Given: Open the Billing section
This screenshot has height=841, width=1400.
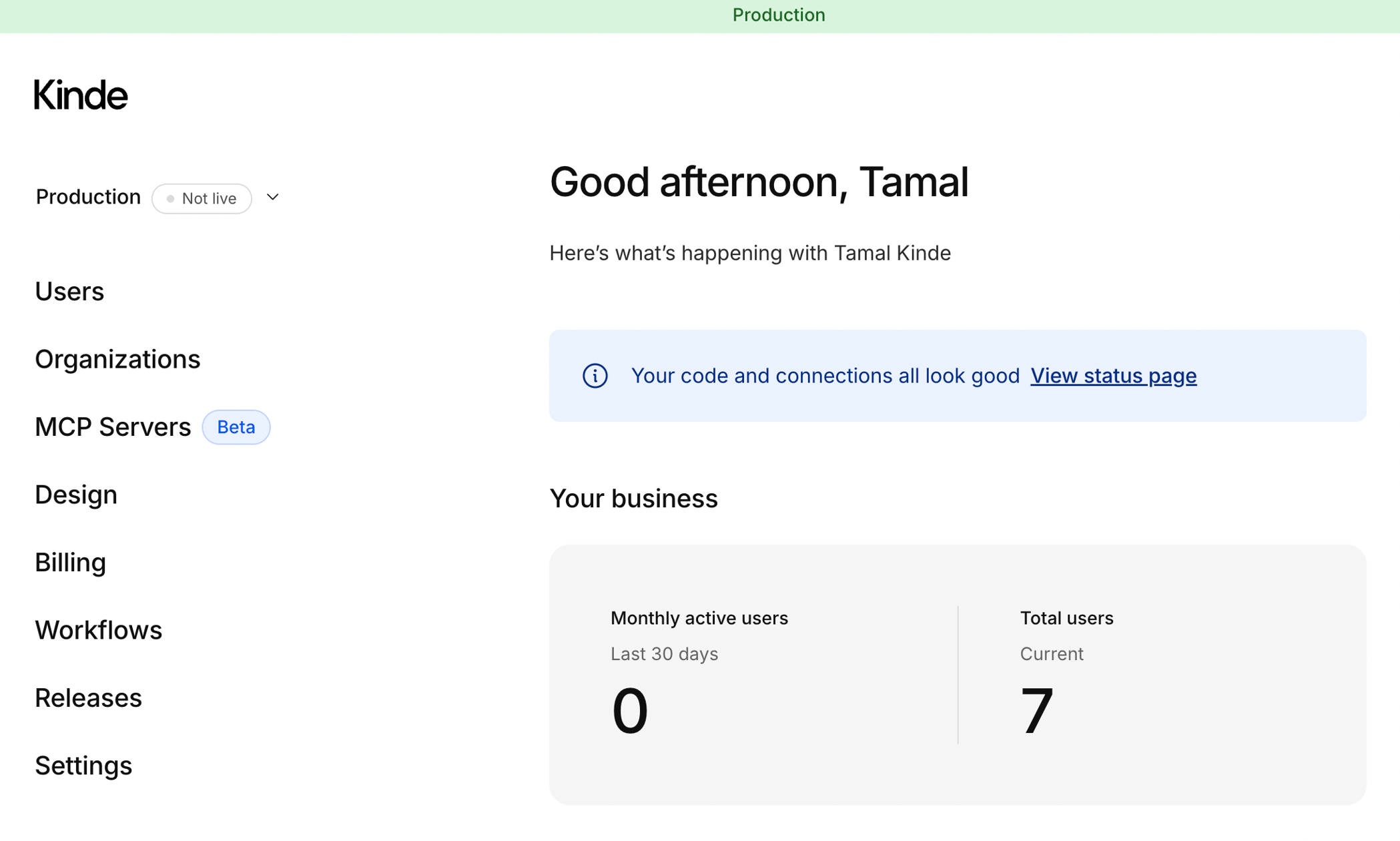Looking at the screenshot, I should [x=70, y=563].
